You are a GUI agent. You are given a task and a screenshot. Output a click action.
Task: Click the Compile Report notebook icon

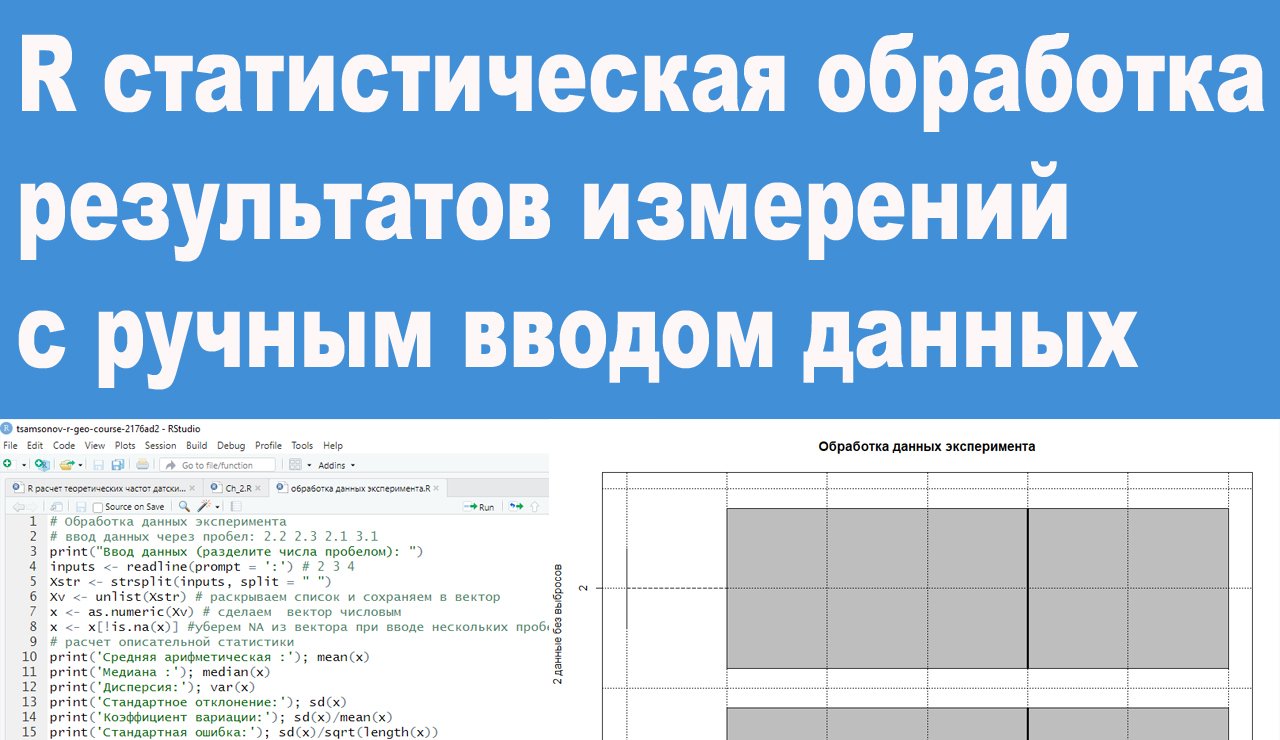(236, 507)
